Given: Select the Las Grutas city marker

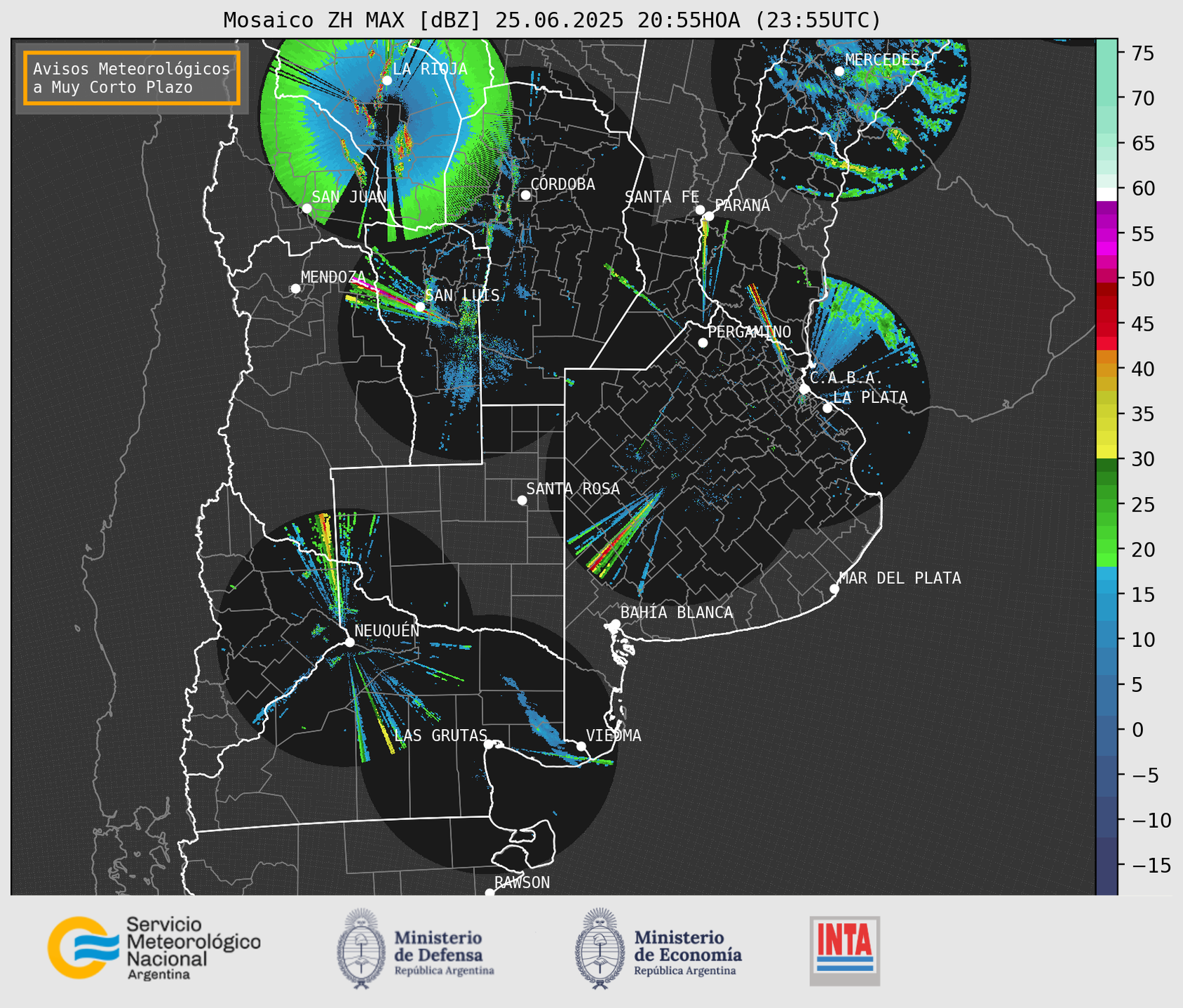Looking at the screenshot, I should click(488, 744).
